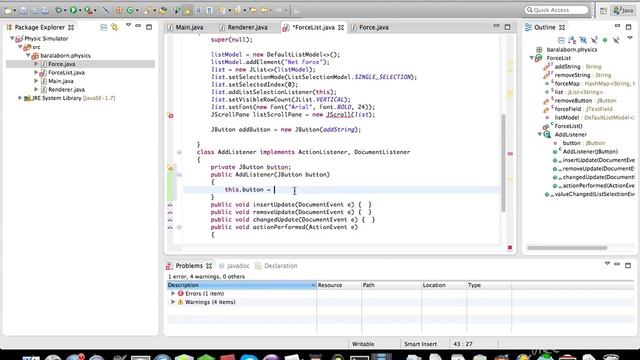Viewport: 640px width, 360px height.
Task: Run the program with the green play icon
Action: [x=73, y=10]
